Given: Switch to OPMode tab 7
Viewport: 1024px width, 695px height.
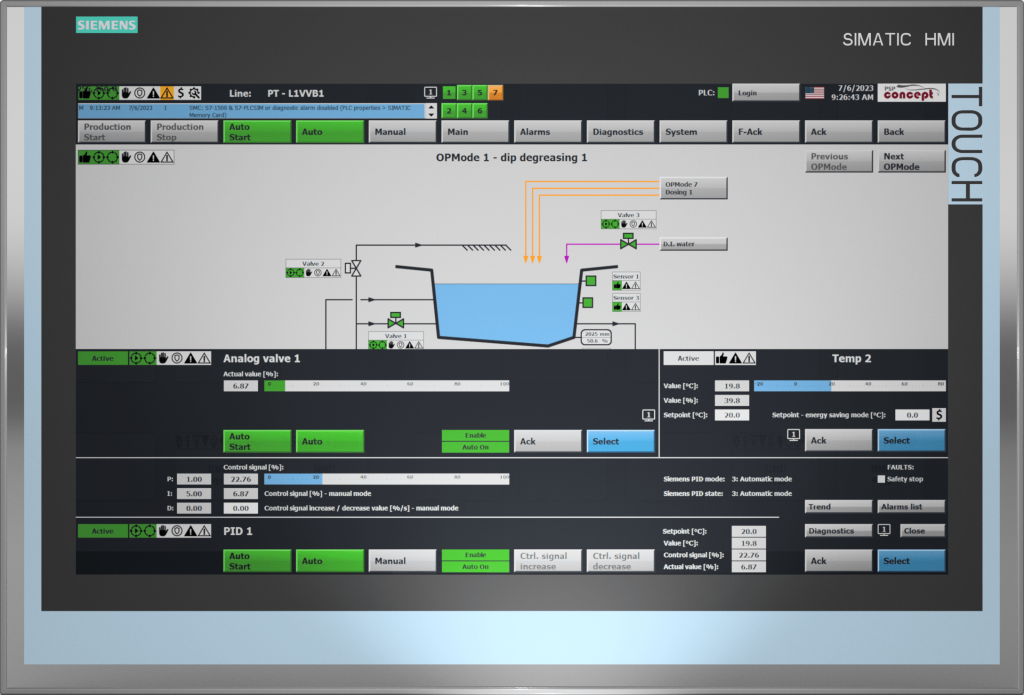Looking at the screenshot, I should click(x=495, y=93).
